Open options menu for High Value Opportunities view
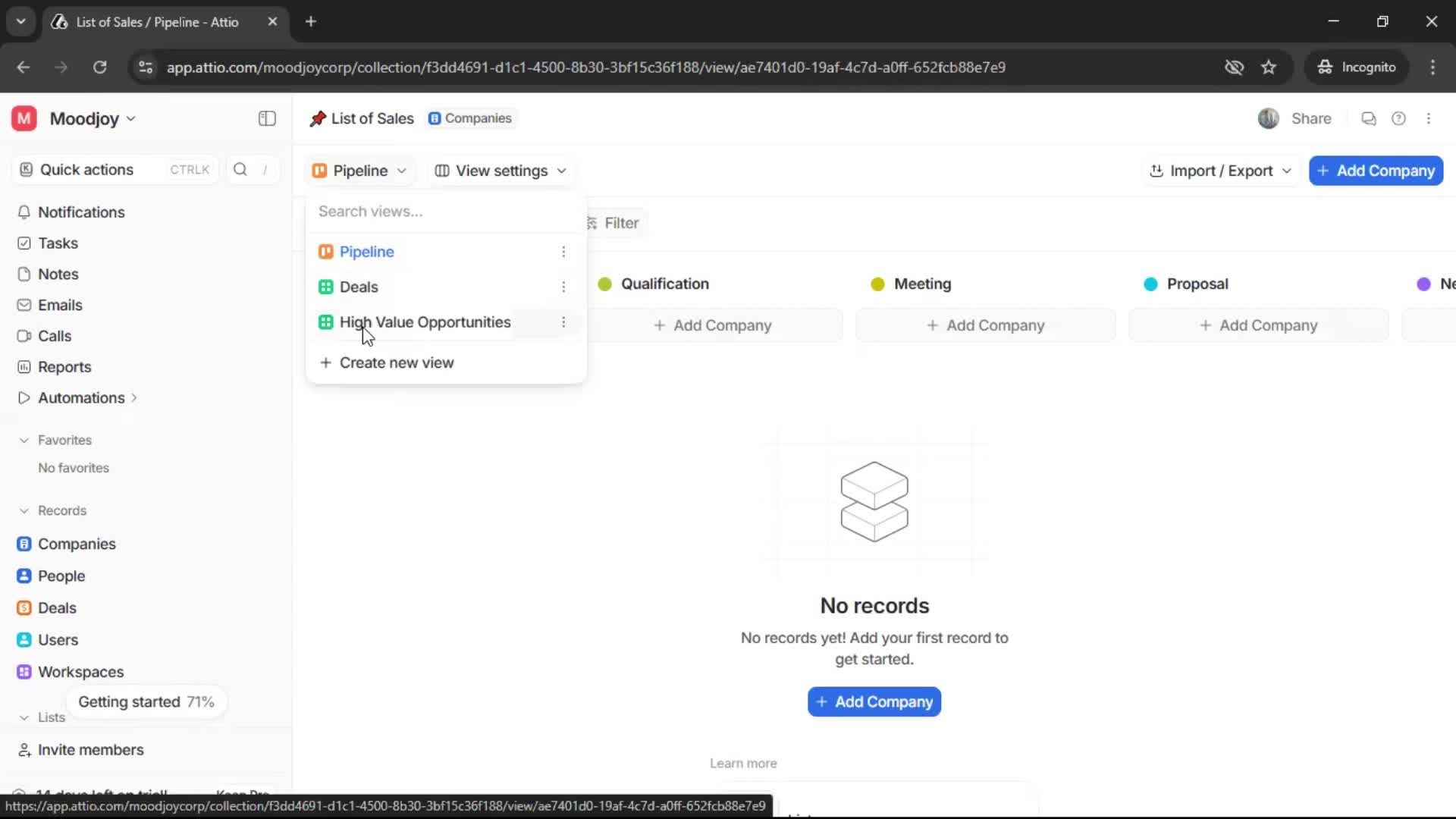 point(564,322)
